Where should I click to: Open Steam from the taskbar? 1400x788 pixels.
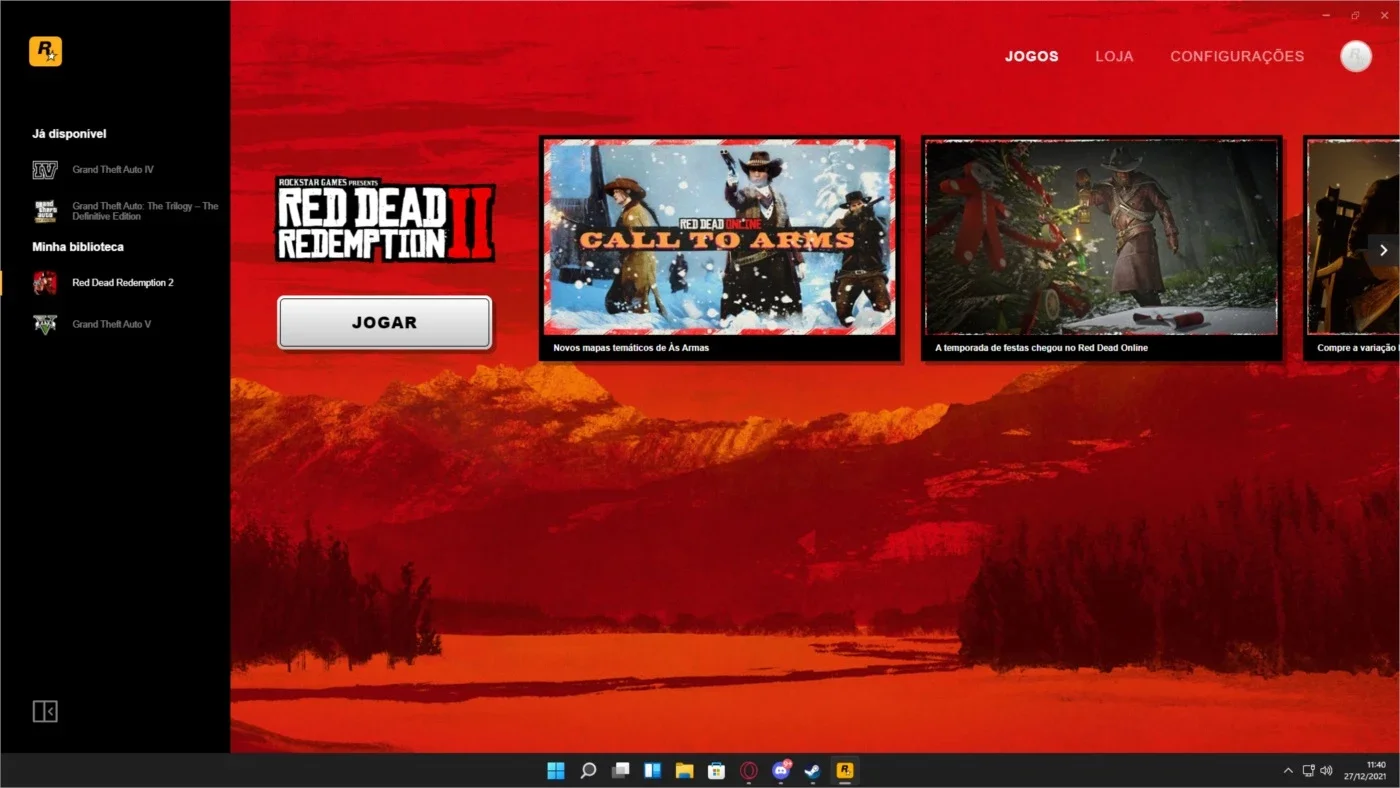[x=812, y=770]
